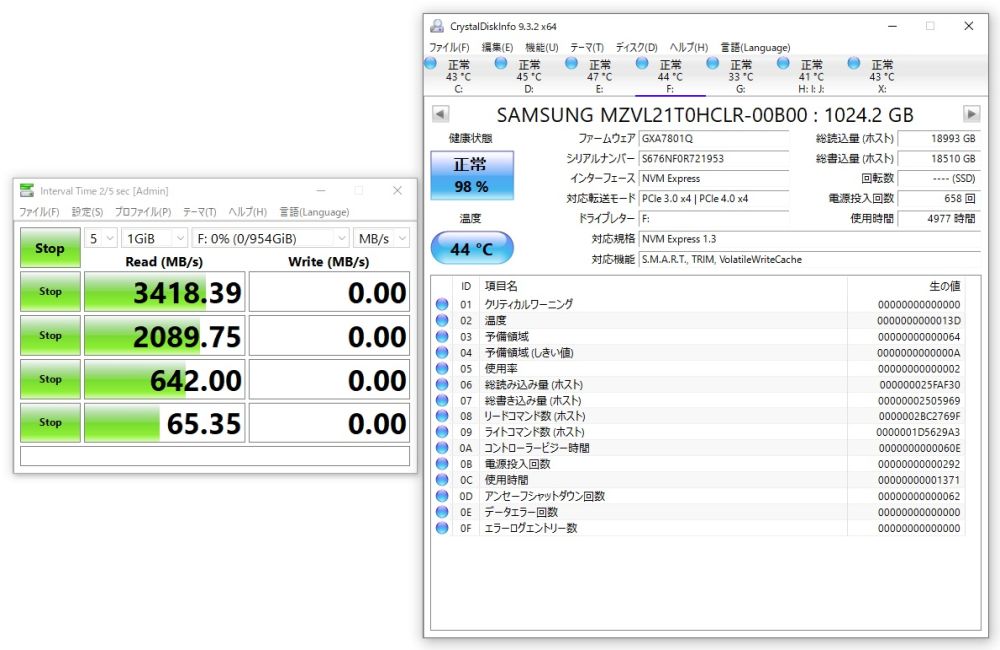Open 機能(U) menu in CrystalDiskInfo
1000x650 pixels.
pos(541,47)
